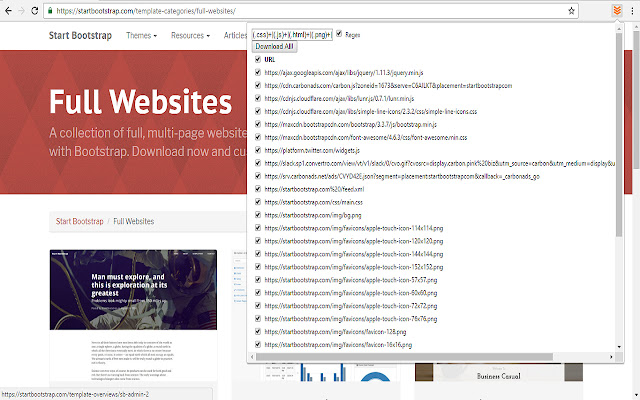Image resolution: width=640 pixels, height=400 pixels.
Task: Open the Business Casual theme thumbnail
Action: [499, 372]
